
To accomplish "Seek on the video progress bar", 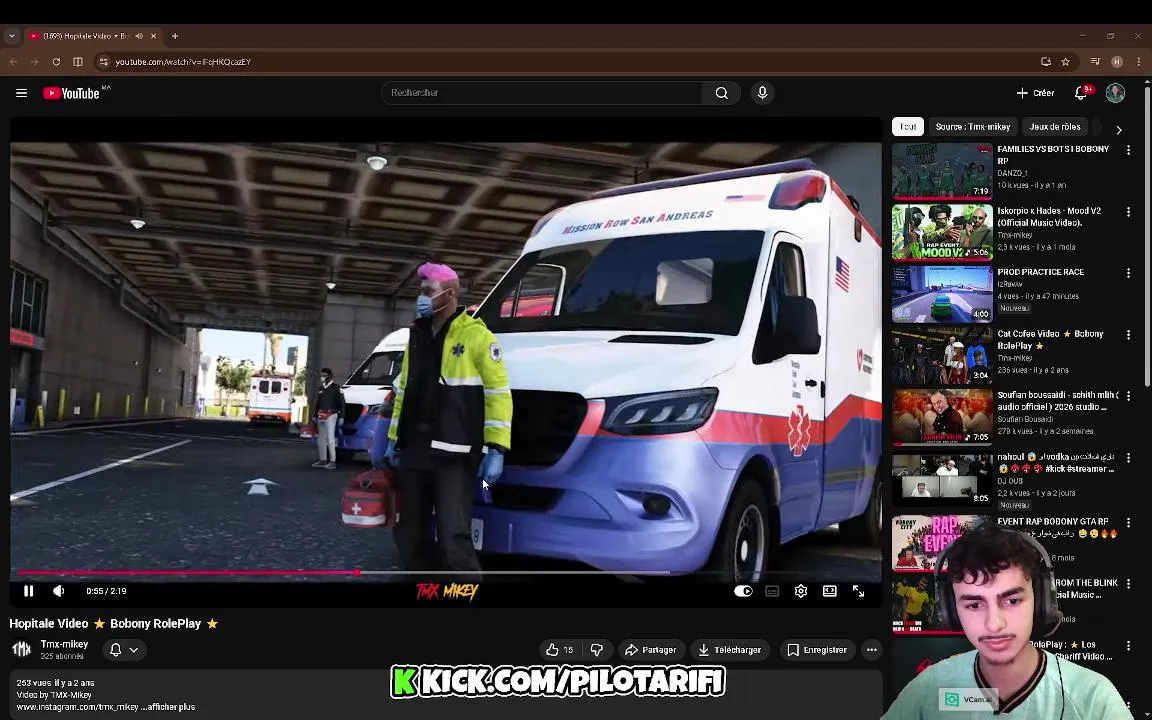I will (x=445, y=572).
